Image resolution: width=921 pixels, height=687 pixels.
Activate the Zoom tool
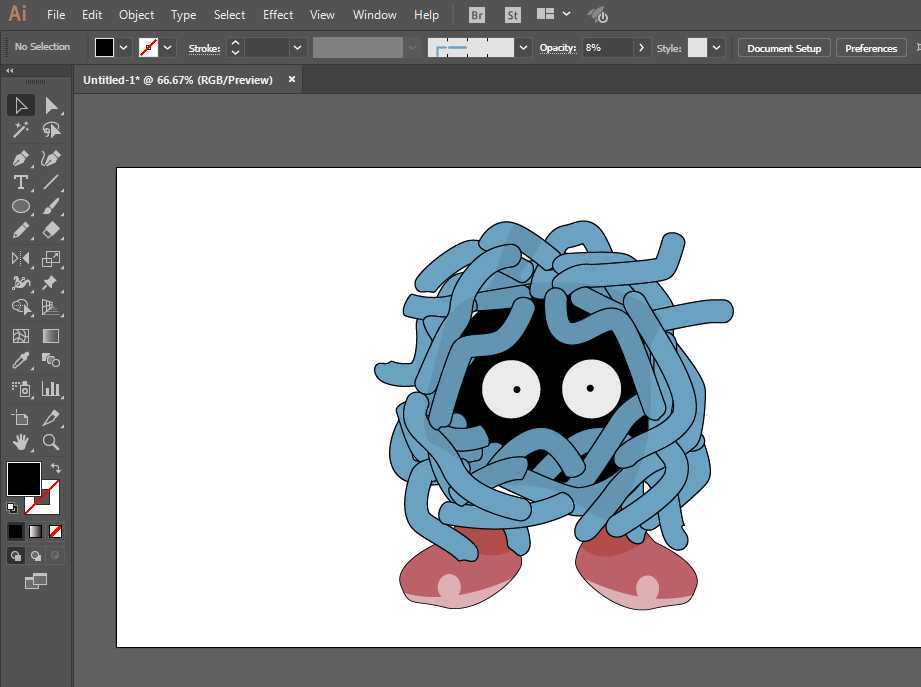tap(51, 442)
